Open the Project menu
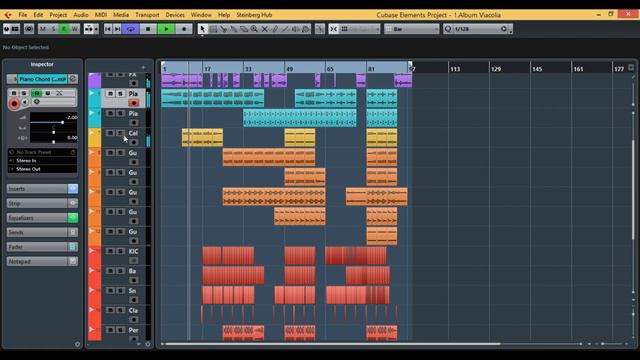640x360 pixels. [x=58, y=15]
